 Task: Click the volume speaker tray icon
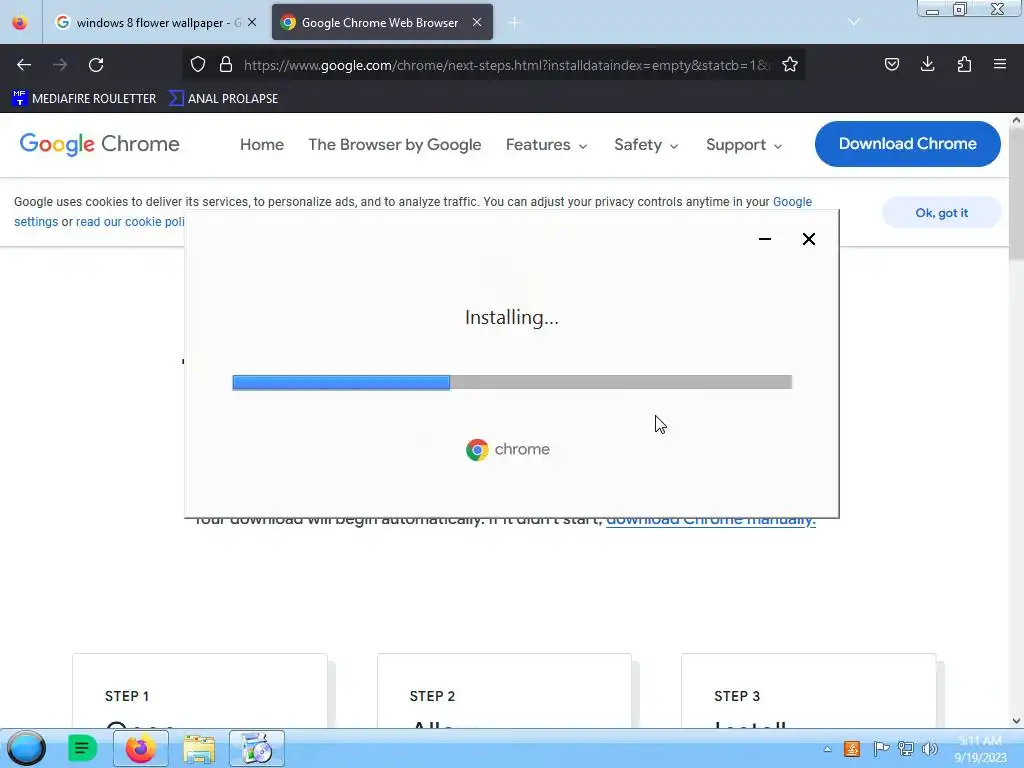click(x=930, y=749)
